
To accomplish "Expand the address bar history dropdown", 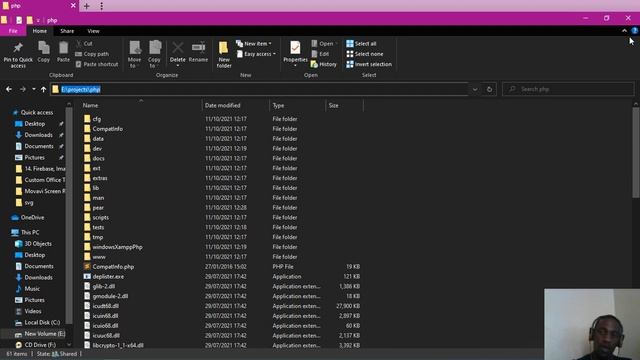I will 475,89.
